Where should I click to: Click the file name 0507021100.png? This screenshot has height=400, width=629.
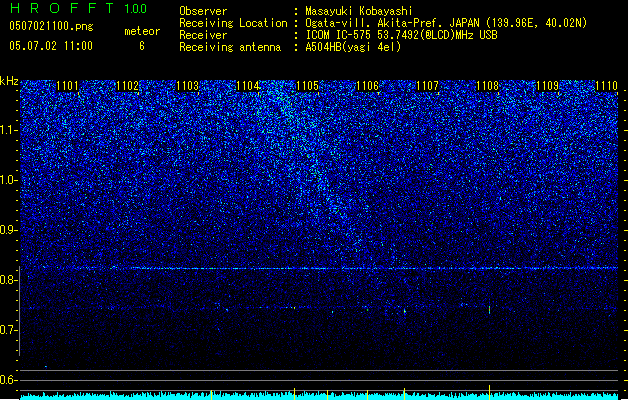point(51,26)
